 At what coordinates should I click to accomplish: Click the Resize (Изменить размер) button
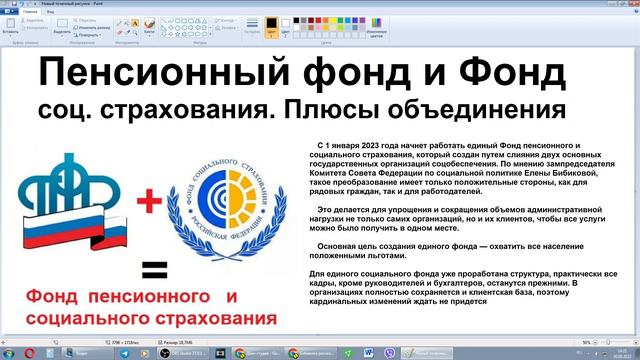pyautogui.click(x=91, y=28)
